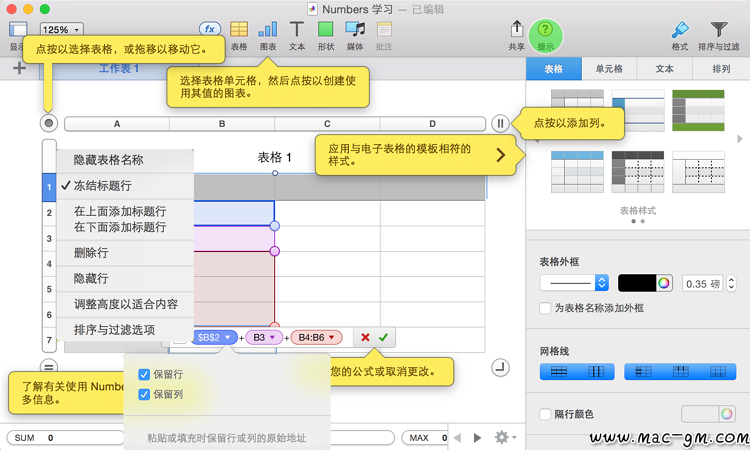
Task: Go to previous status function arrow
Action: [457, 438]
